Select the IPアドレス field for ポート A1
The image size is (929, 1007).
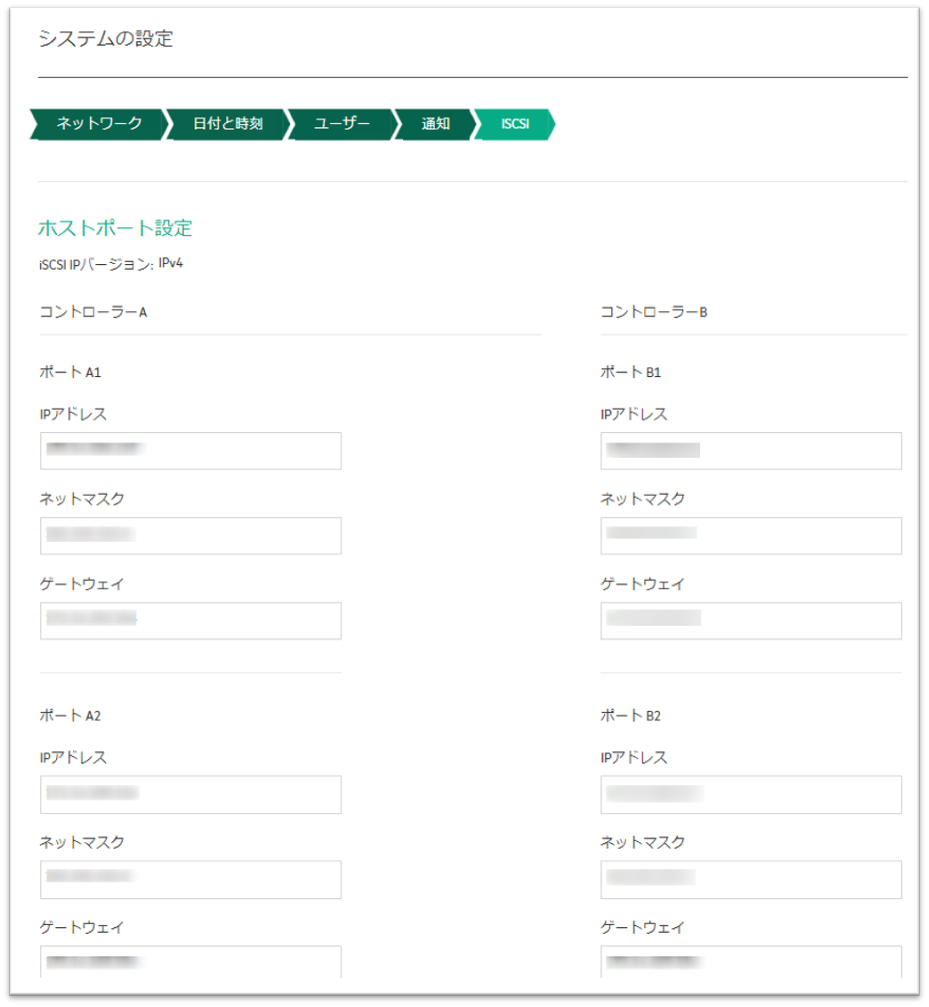(190, 451)
